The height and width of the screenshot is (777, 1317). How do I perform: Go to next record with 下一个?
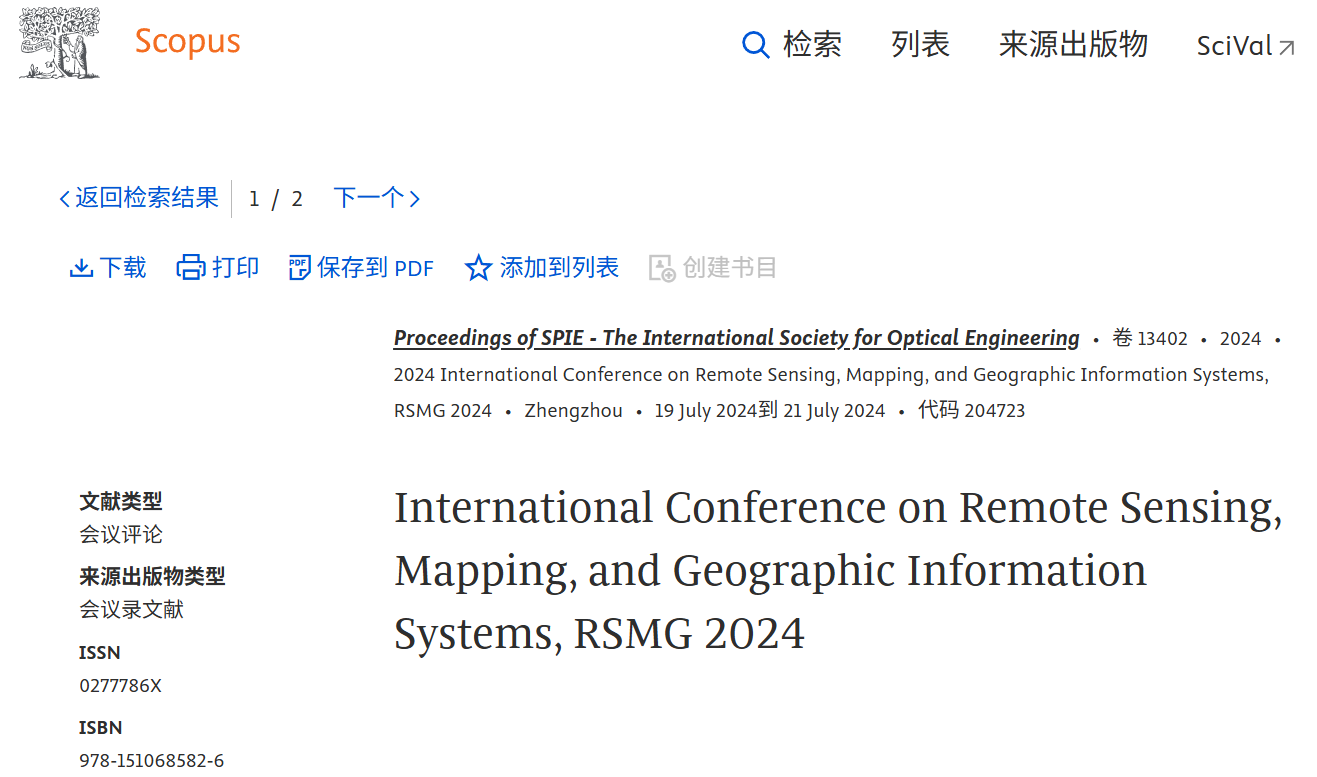pos(368,198)
